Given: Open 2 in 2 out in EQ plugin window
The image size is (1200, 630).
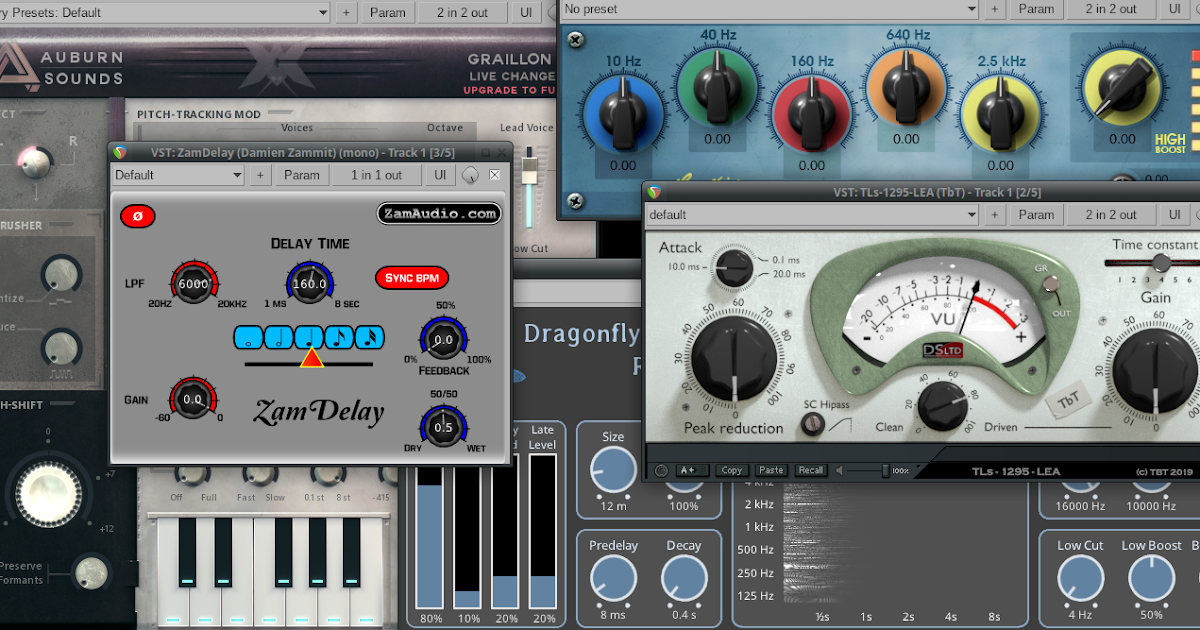Looking at the screenshot, I should click(1111, 10).
